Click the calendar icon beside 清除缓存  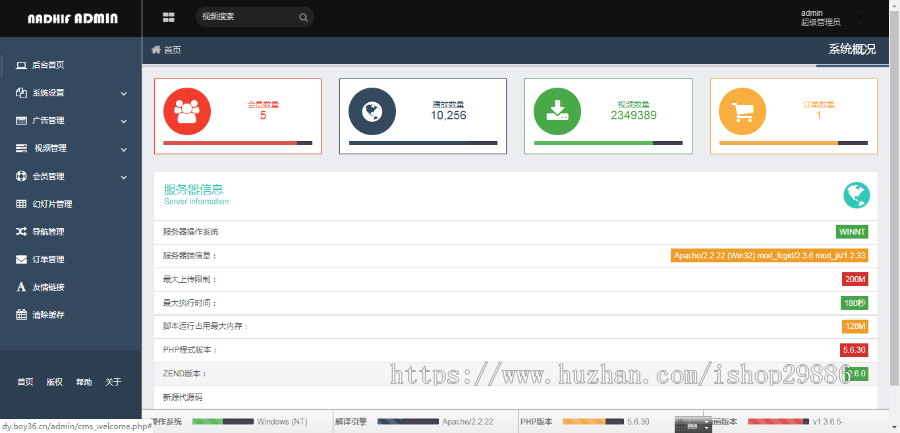(x=21, y=315)
